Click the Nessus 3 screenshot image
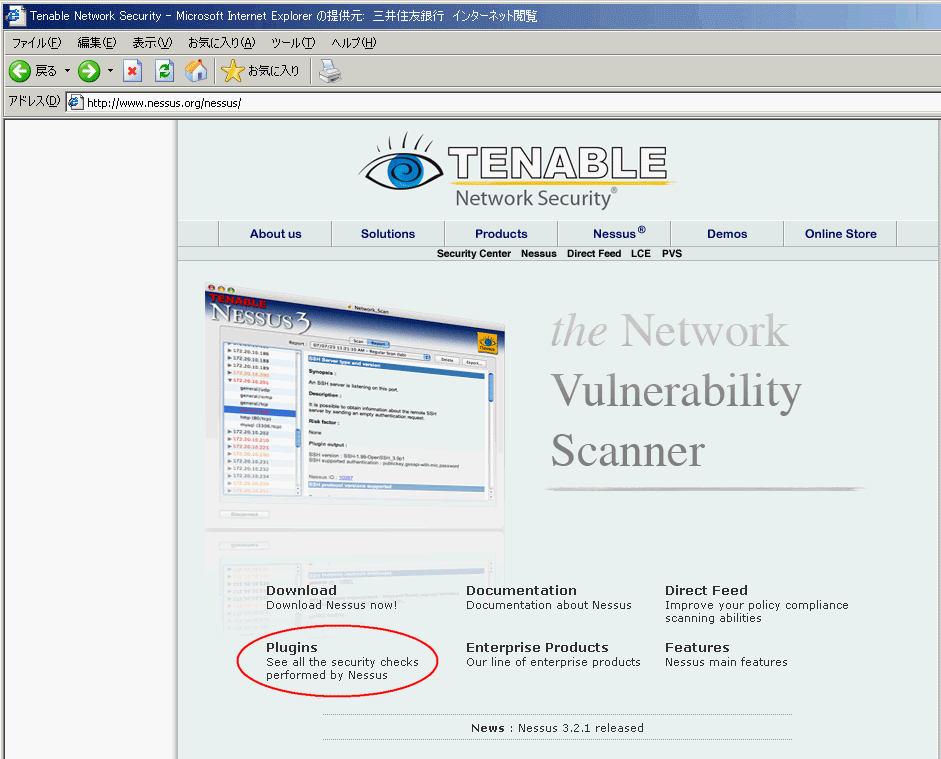The height and width of the screenshot is (759, 941). 355,408
